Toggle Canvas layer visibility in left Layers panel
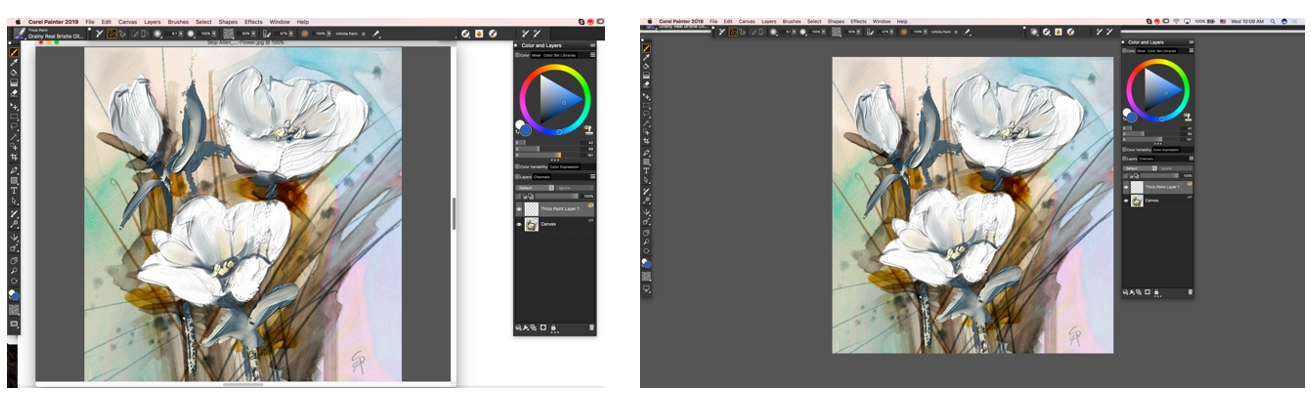This screenshot has width=1311, height=409. click(519, 225)
